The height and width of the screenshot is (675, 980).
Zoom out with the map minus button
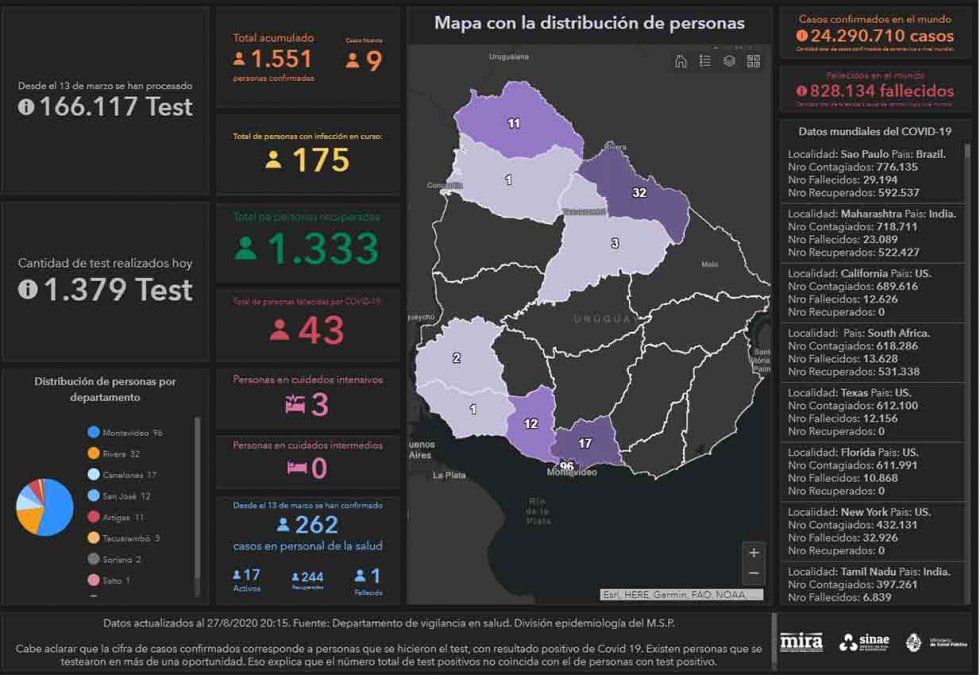(x=753, y=574)
